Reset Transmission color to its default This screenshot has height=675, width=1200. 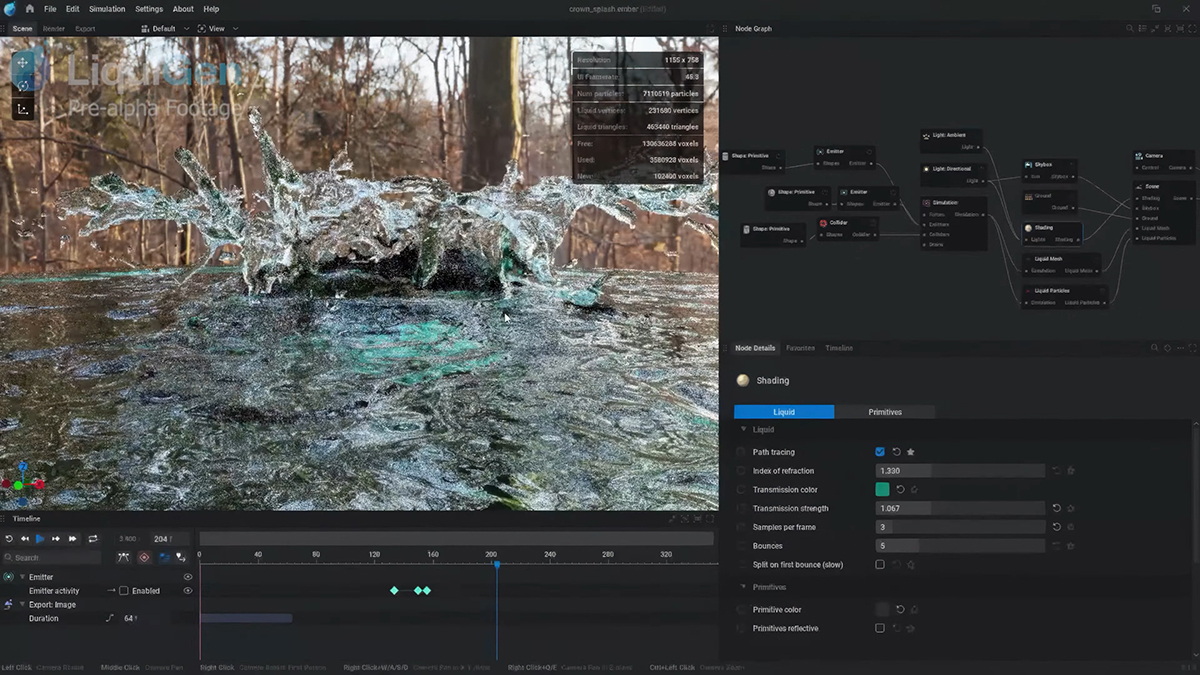pos(900,490)
